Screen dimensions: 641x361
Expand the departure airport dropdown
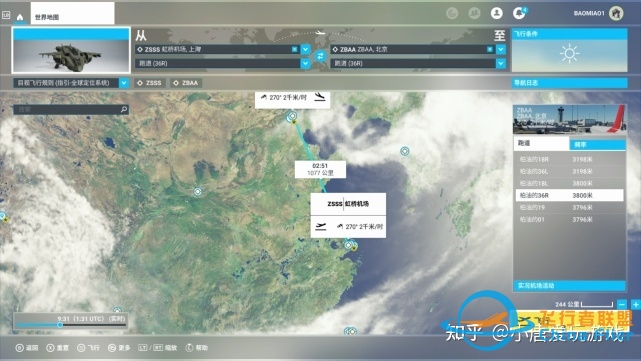[305, 49]
